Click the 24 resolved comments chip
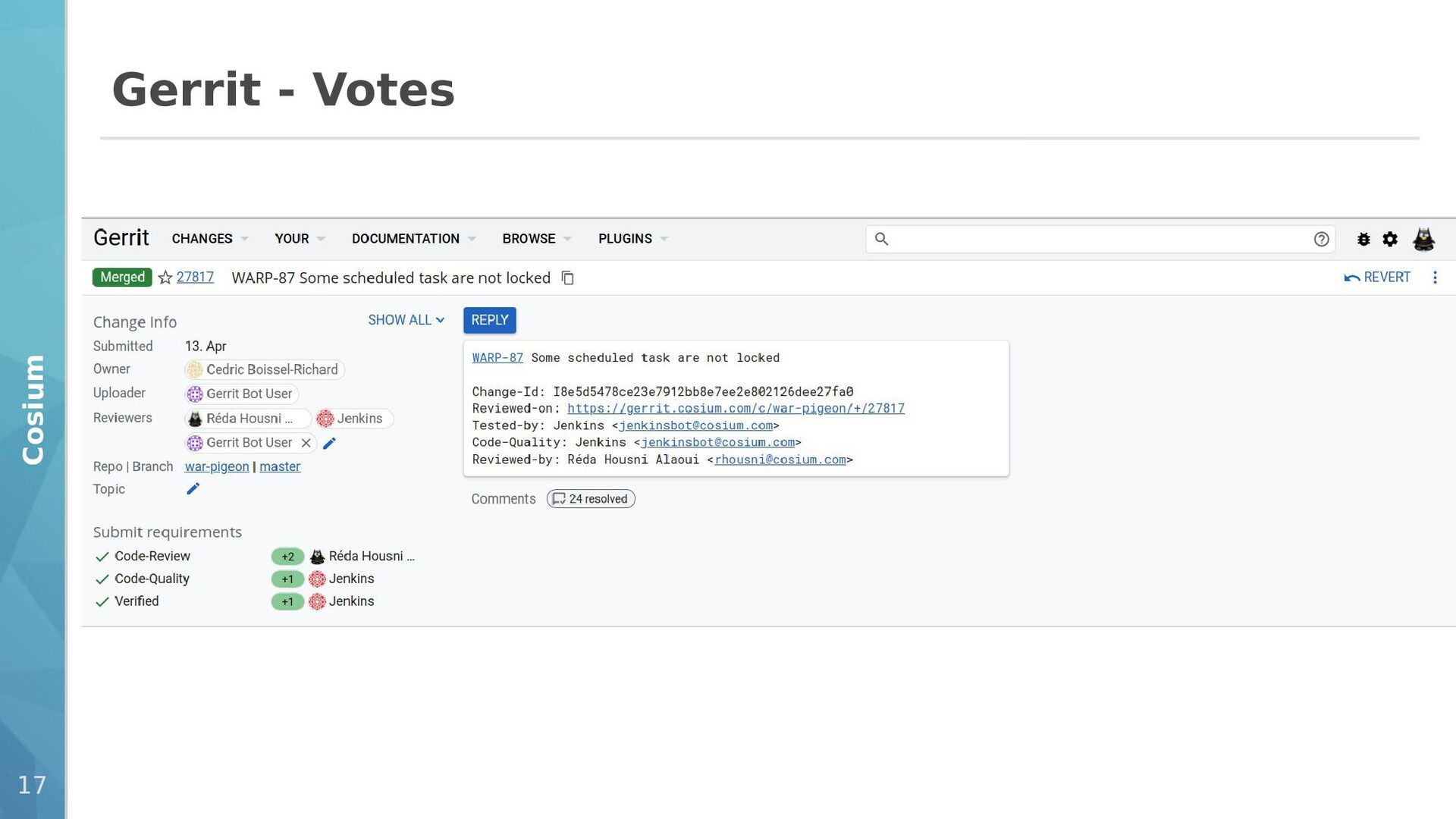This screenshot has width=1456, height=819. (x=591, y=499)
